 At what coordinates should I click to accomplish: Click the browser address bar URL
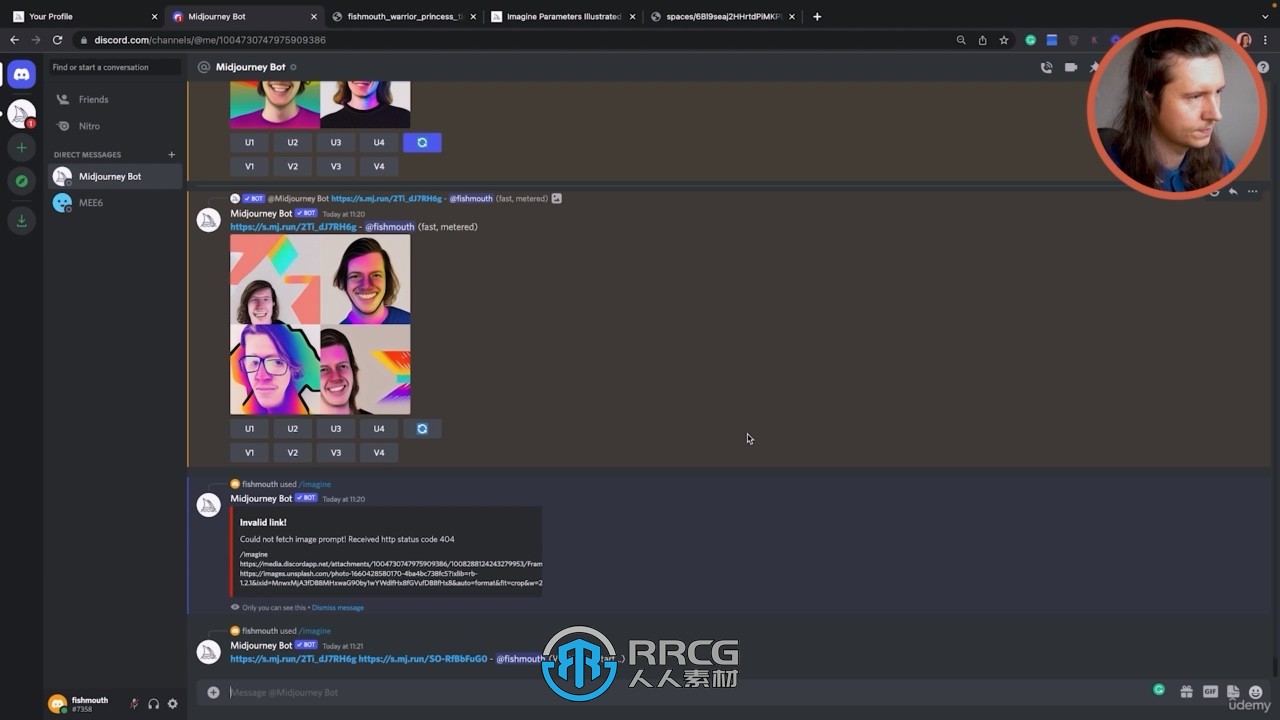coord(210,40)
